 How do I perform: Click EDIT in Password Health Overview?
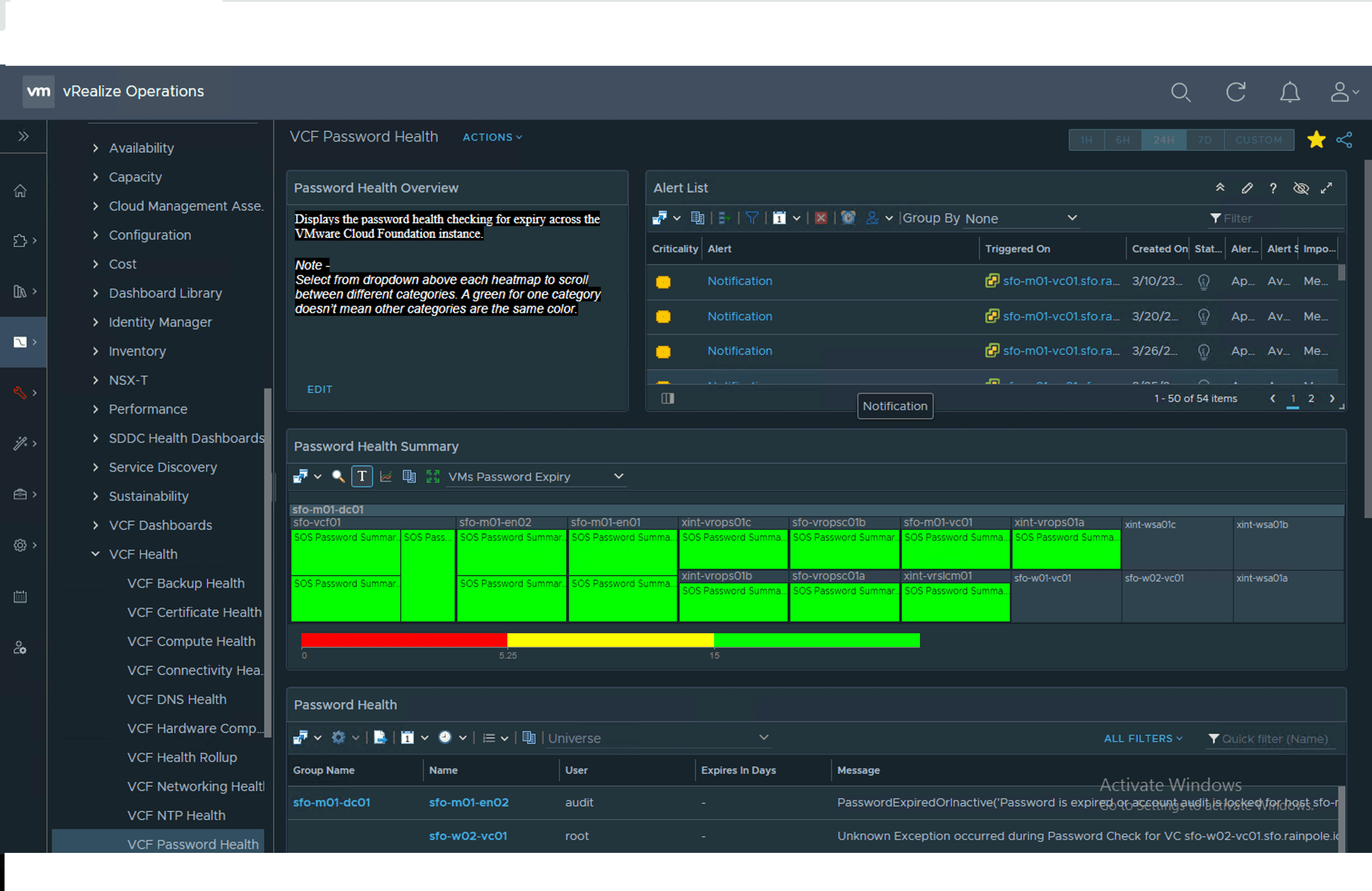click(319, 390)
